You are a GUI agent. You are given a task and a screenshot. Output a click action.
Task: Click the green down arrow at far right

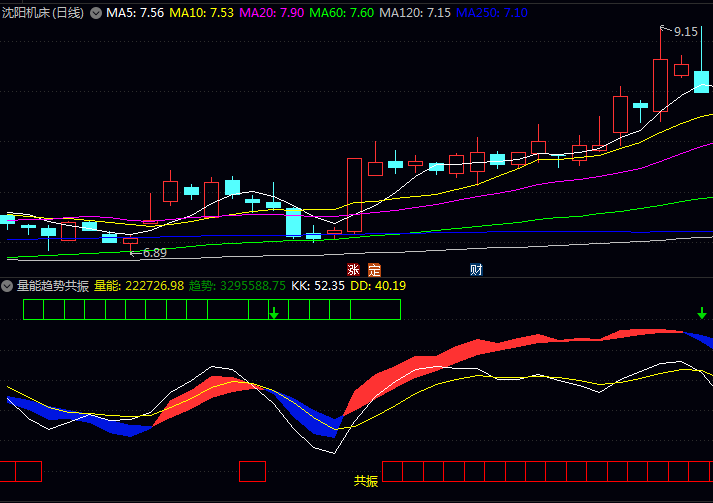coord(702,313)
